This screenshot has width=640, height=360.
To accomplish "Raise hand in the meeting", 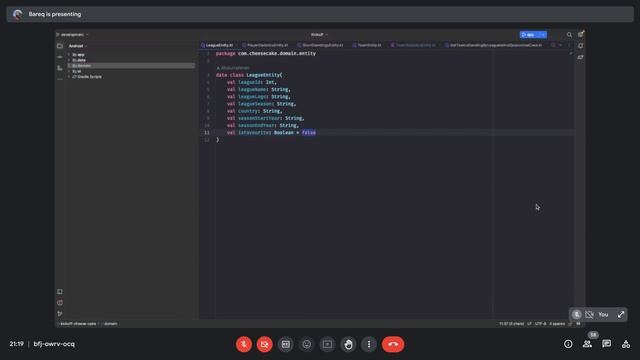I will 348,344.
